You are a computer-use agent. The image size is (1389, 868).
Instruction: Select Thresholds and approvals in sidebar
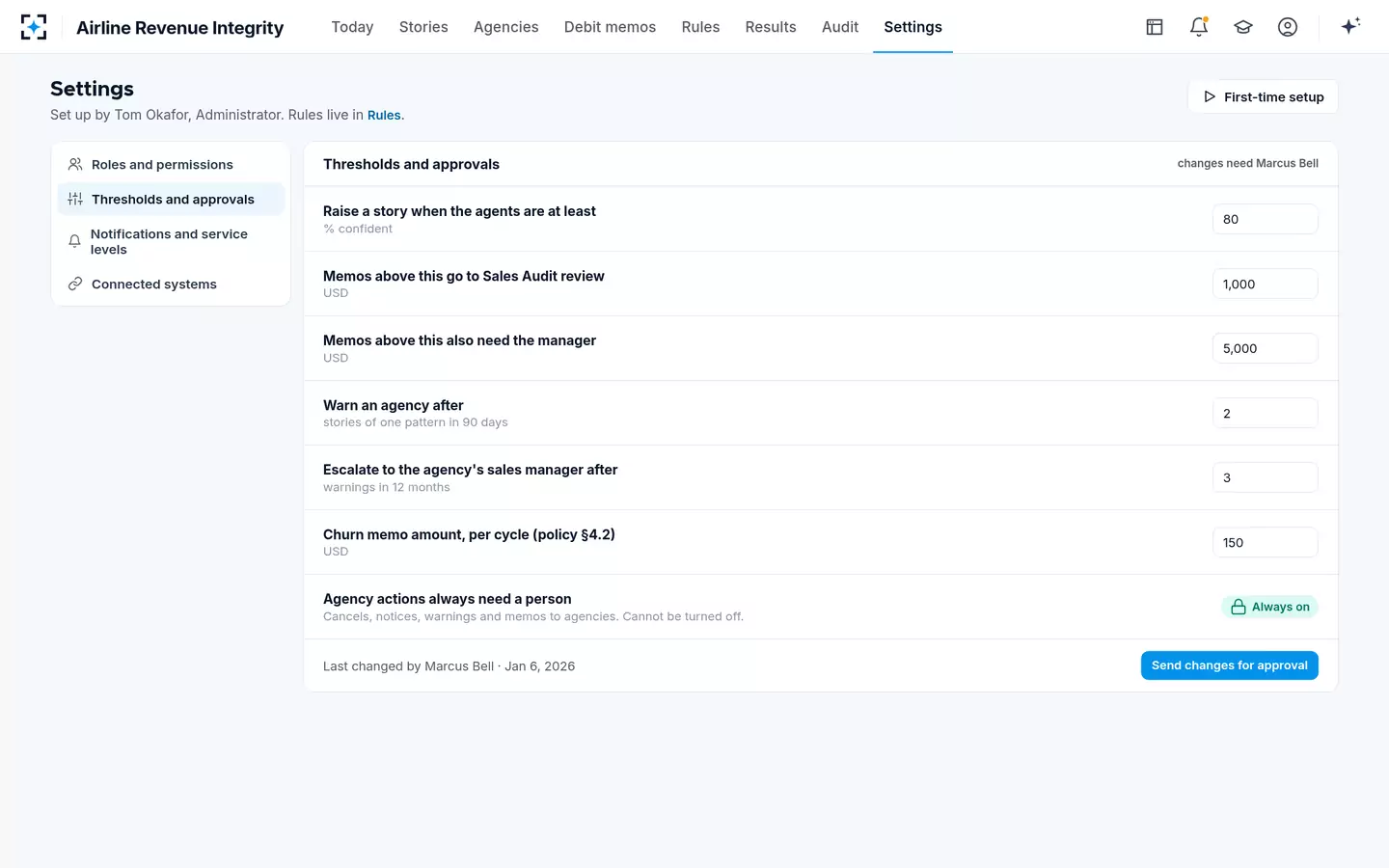pyautogui.click(x=171, y=200)
